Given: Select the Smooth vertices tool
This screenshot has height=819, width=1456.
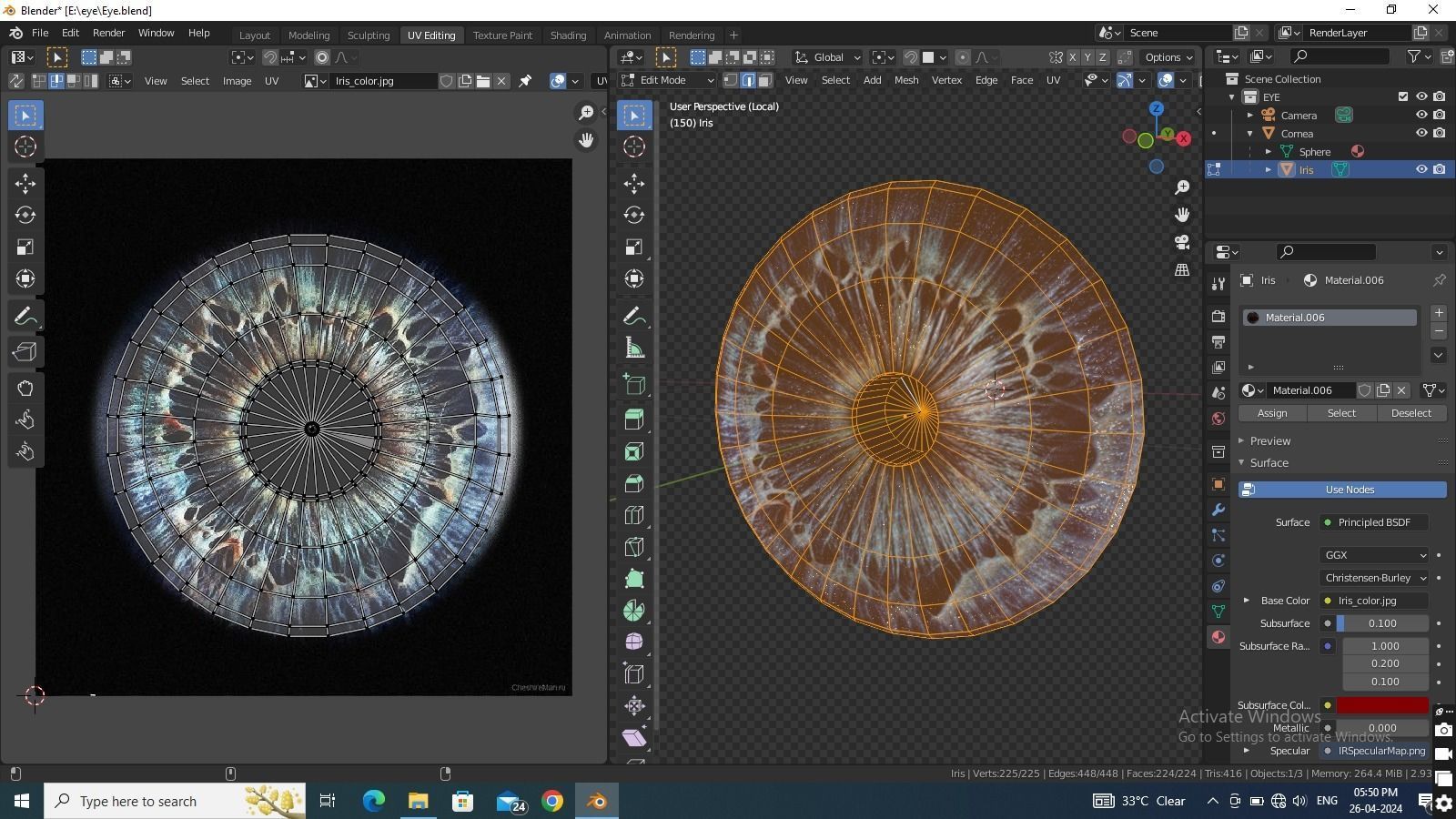Looking at the screenshot, I should (634, 642).
